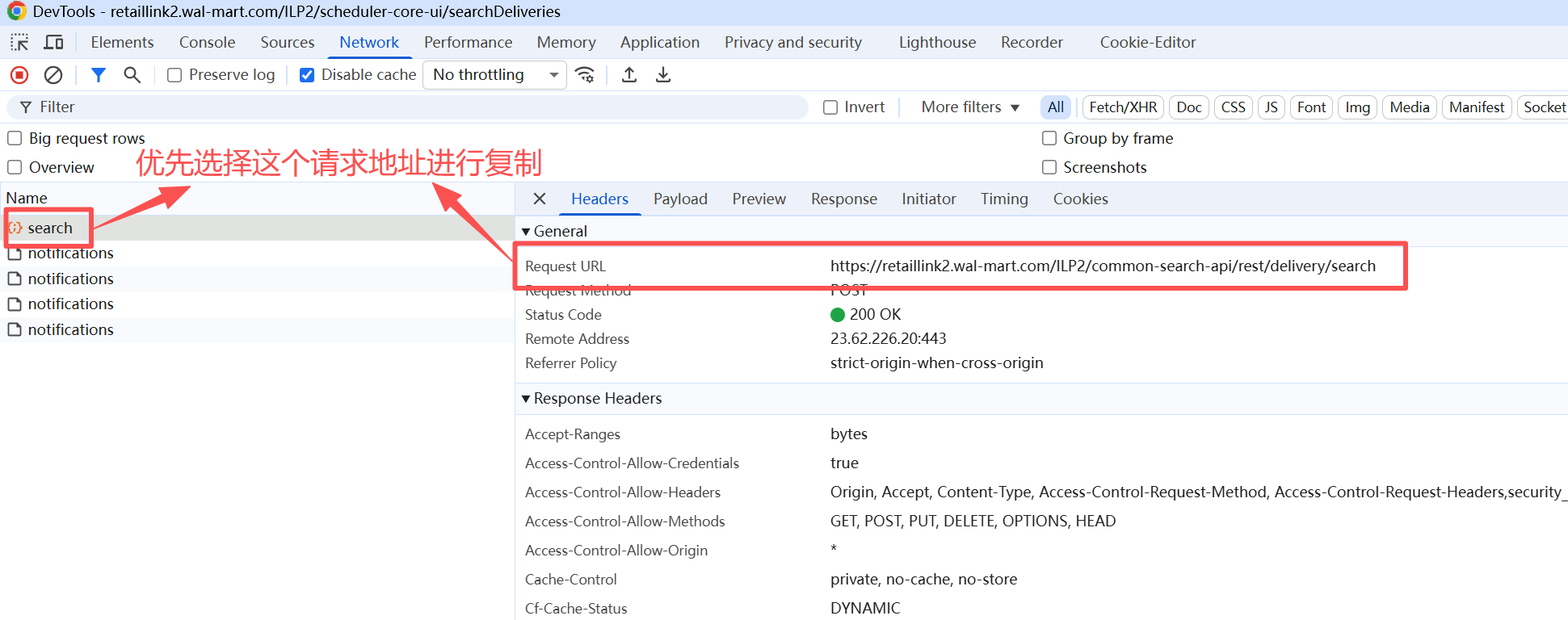Export HAR file download icon
The height and width of the screenshot is (620, 1568).
click(x=663, y=75)
